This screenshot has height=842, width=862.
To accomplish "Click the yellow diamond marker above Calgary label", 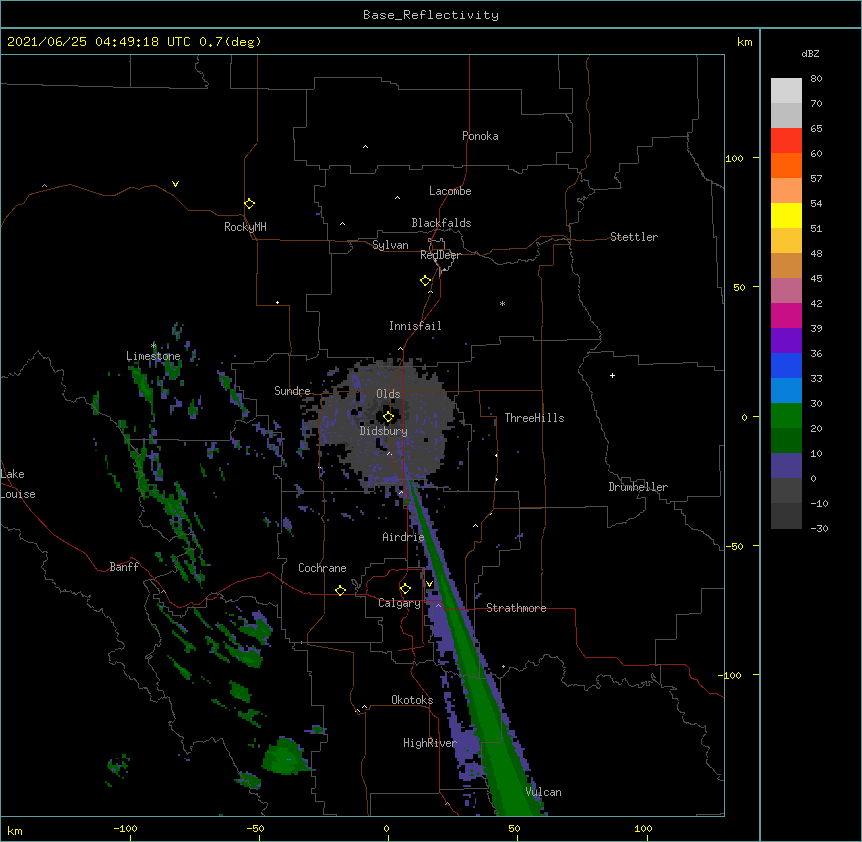I will pos(405,589).
